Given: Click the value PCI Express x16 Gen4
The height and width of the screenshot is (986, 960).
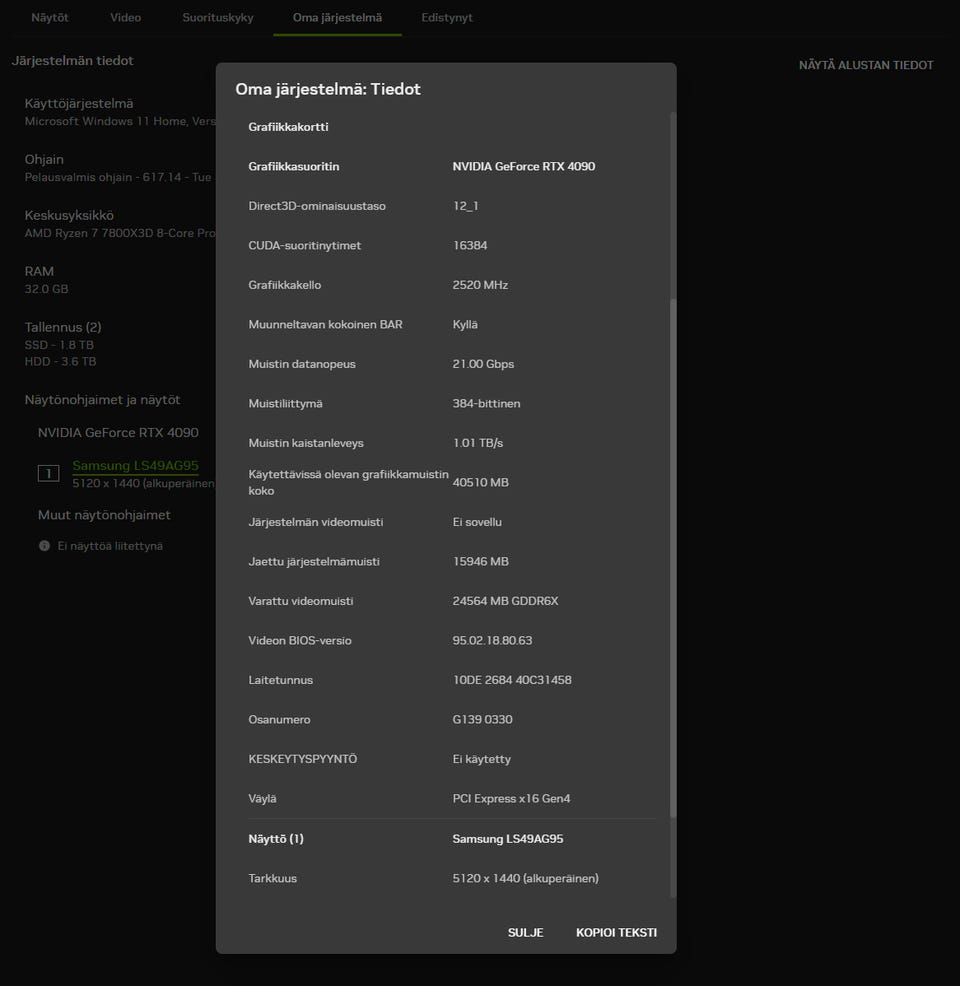Looking at the screenshot, I should pyautogui.click(x=511, y=799).
